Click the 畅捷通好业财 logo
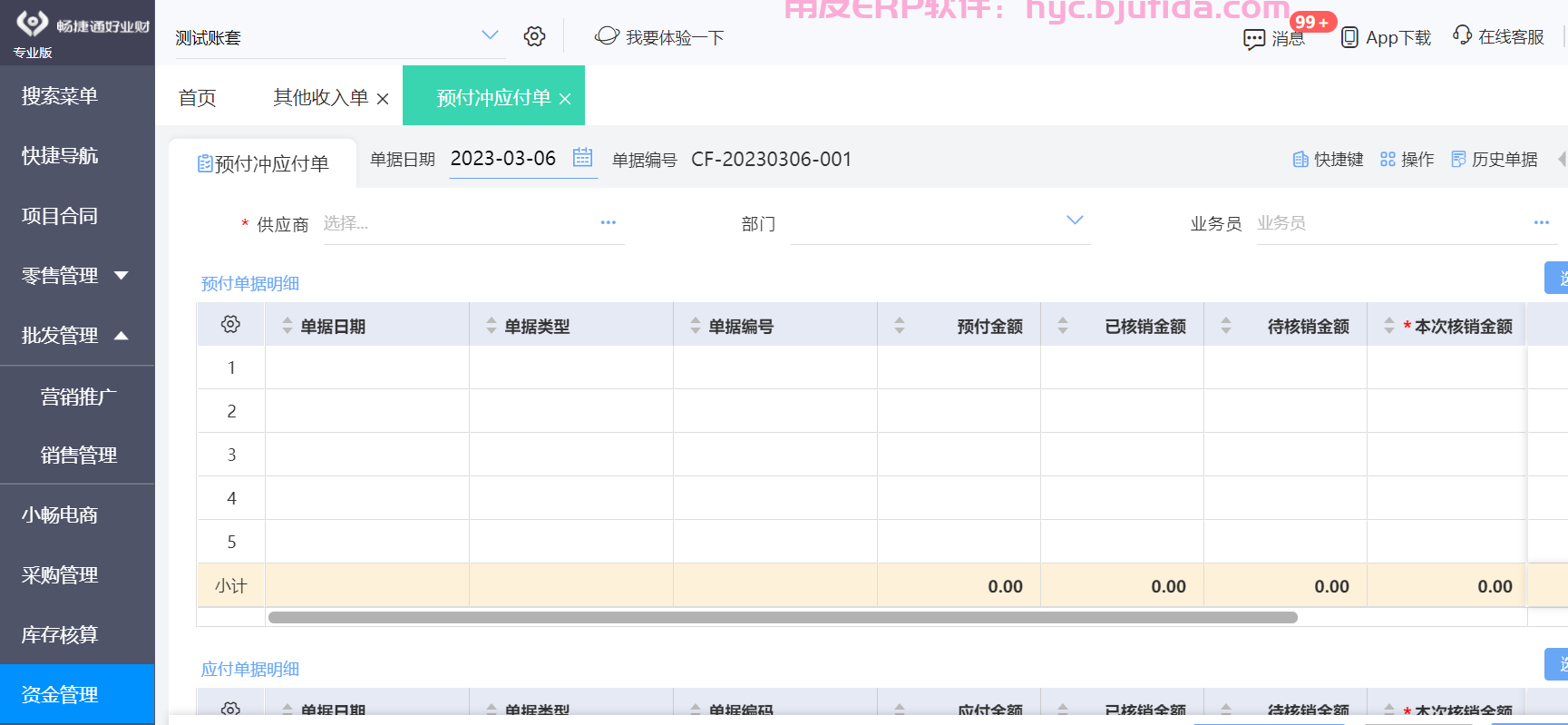Screen dimensions: 1568x725 pyautogui.click(x=82, y=24)
